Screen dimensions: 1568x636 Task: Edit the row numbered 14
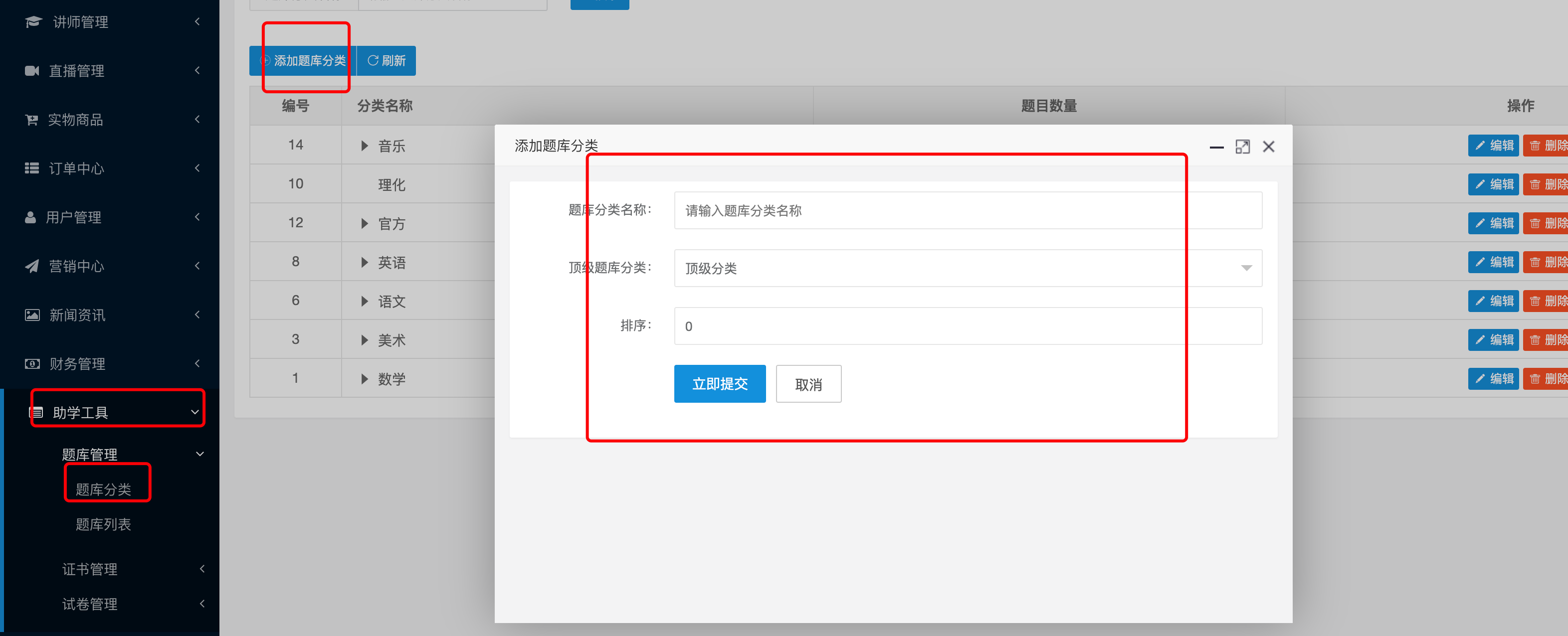click(x=1493, y=146)
